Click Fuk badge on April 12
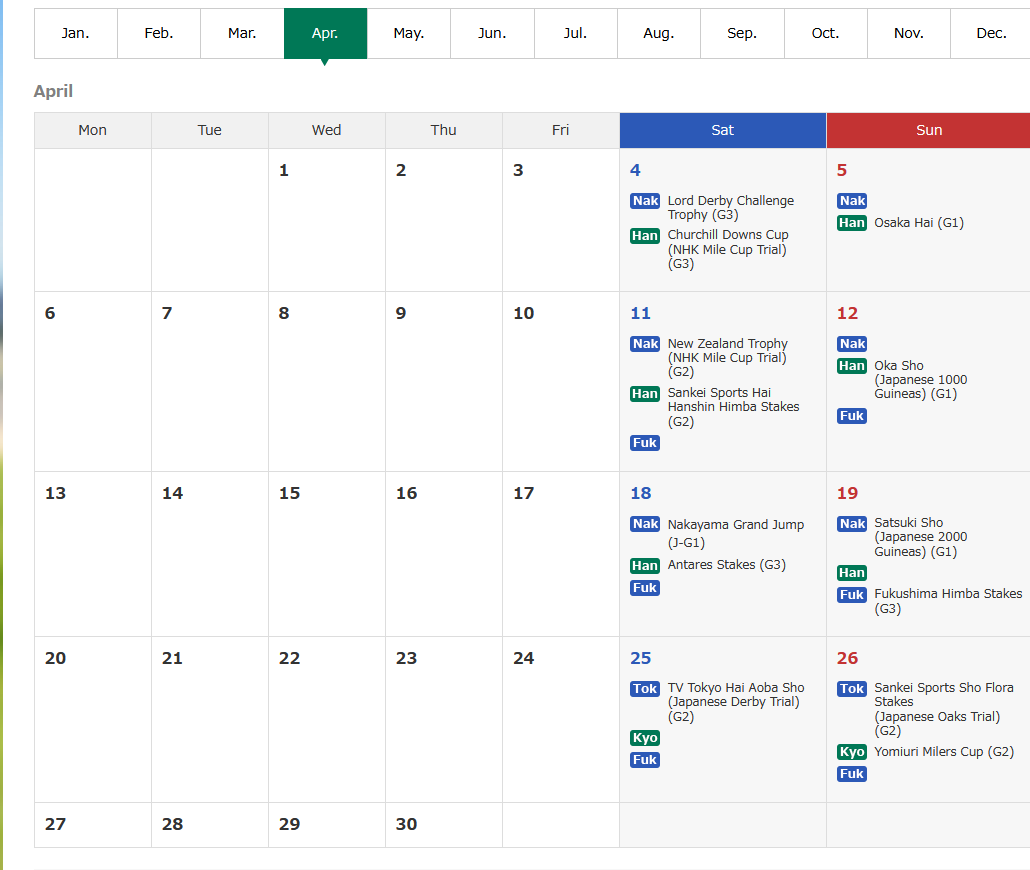1030x870 pixels. click(852, 416)
